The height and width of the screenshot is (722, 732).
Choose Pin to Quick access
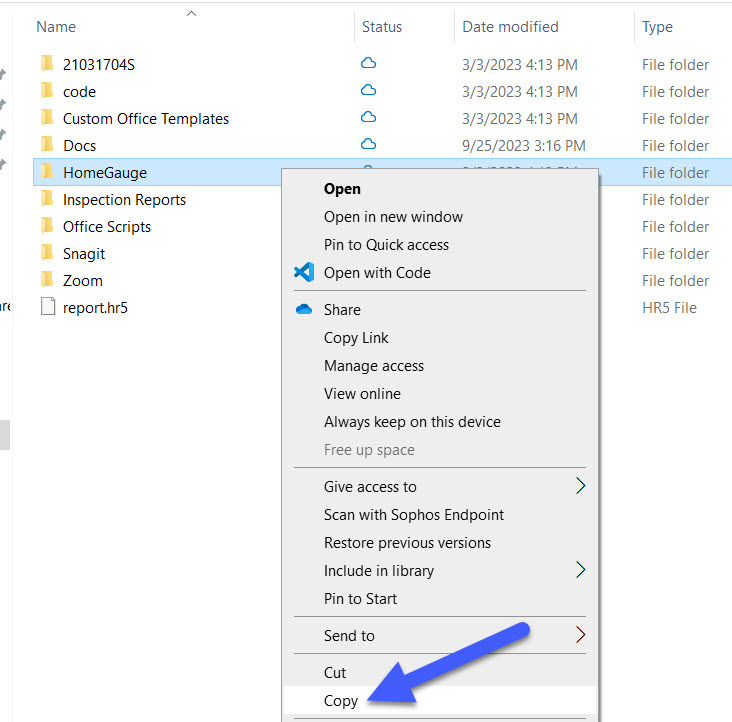(x=386, y=245)
